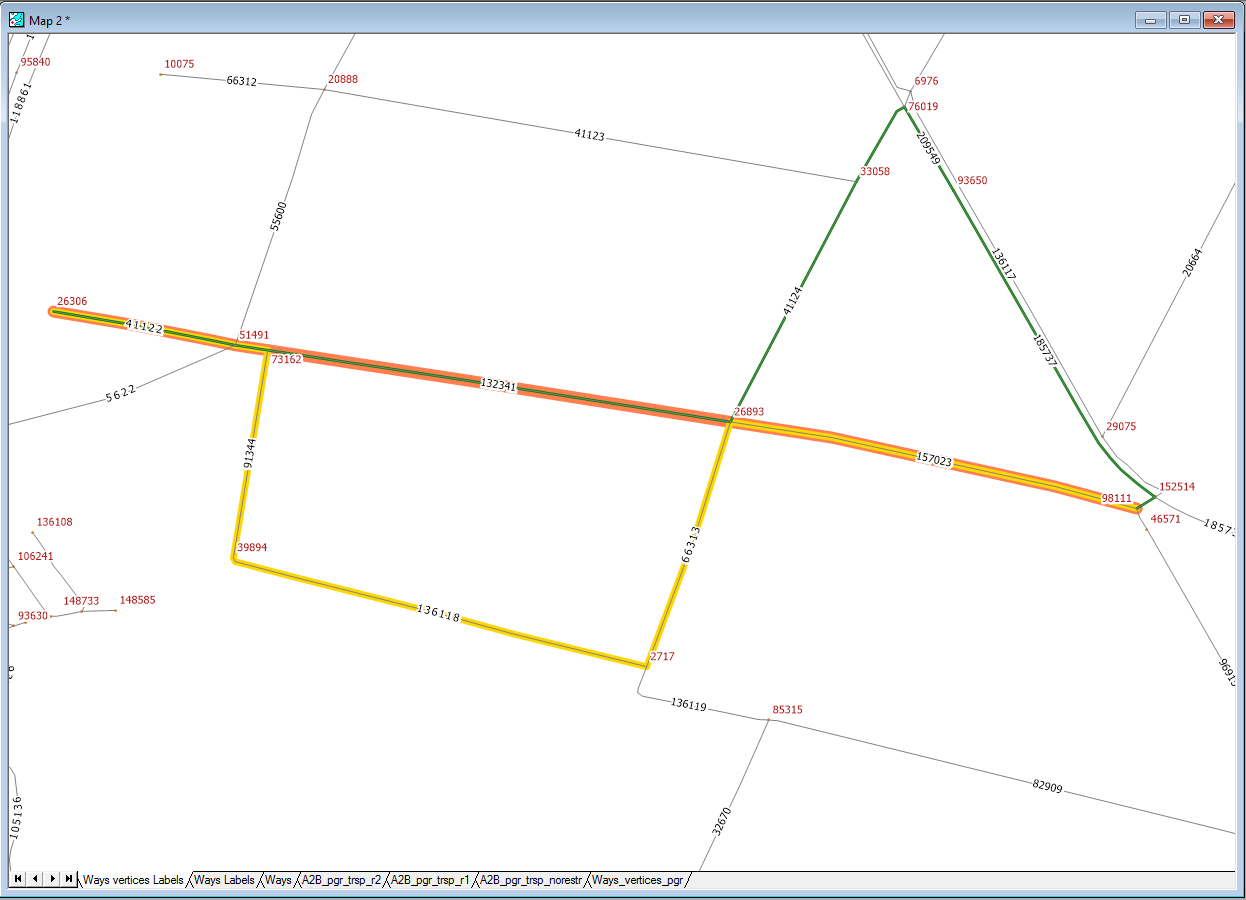The height and width of the screenshot is (900, 1246).
Task: Click way label 136119
Action: tap(689, 706)
